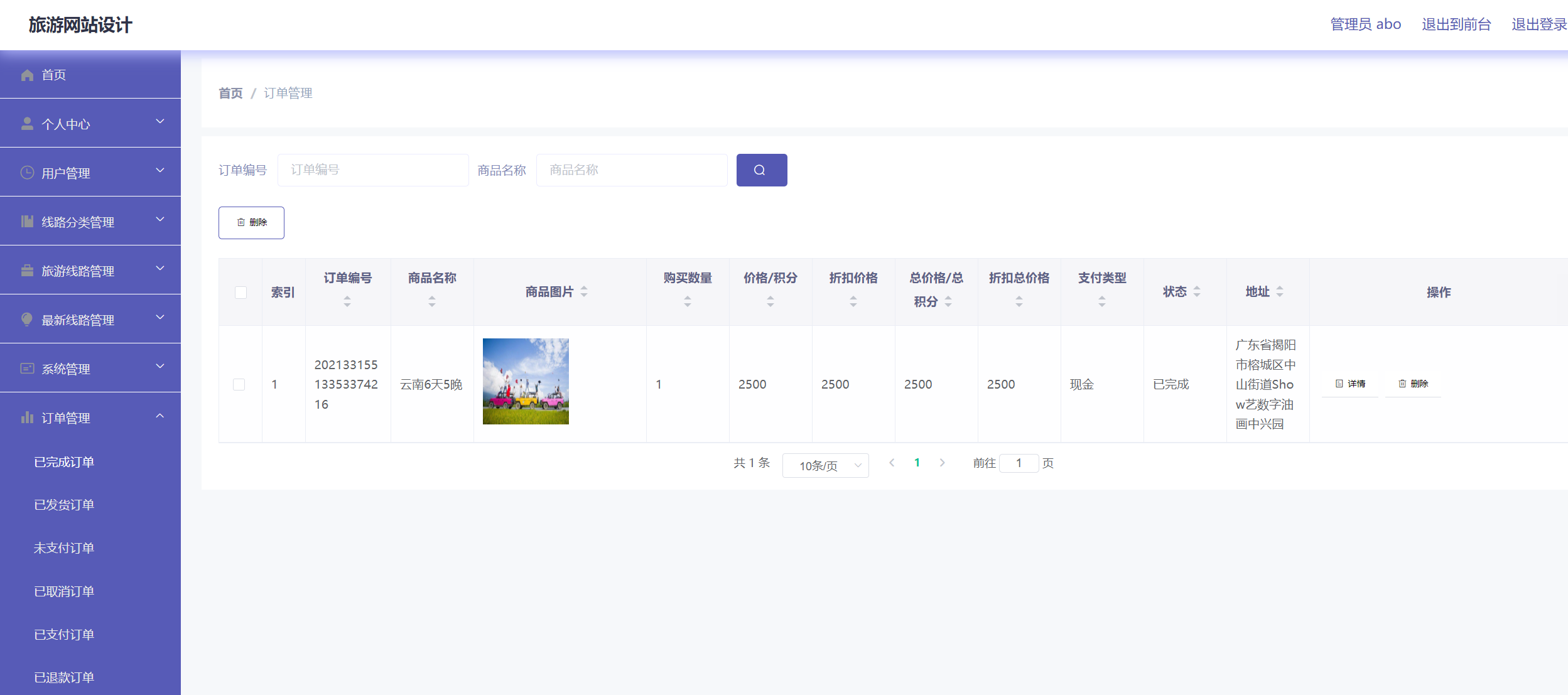
Task: Select the home icon in the sidebar
Action: pyautogui.click(x=26, y=75)
